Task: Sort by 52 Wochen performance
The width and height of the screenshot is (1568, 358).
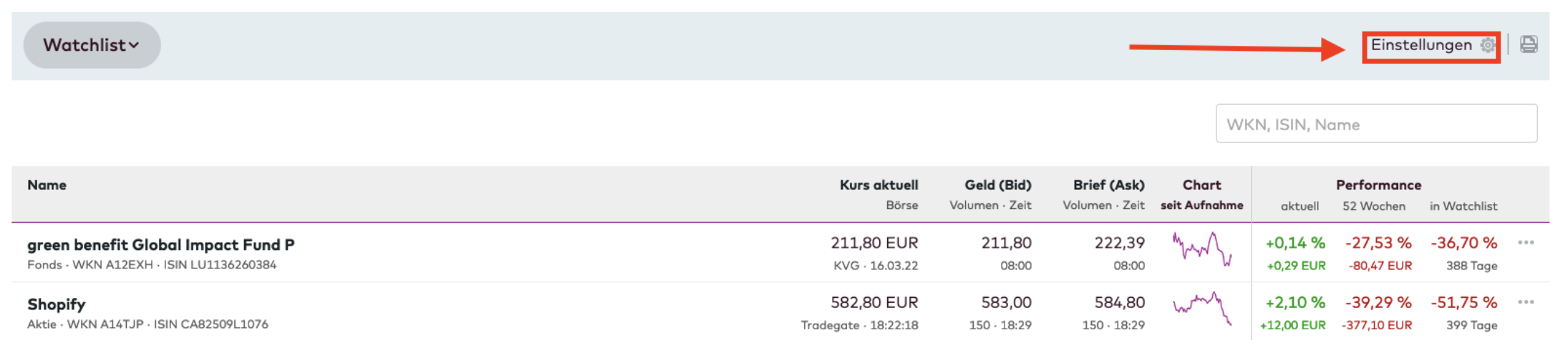Action: coord(1373,206)
